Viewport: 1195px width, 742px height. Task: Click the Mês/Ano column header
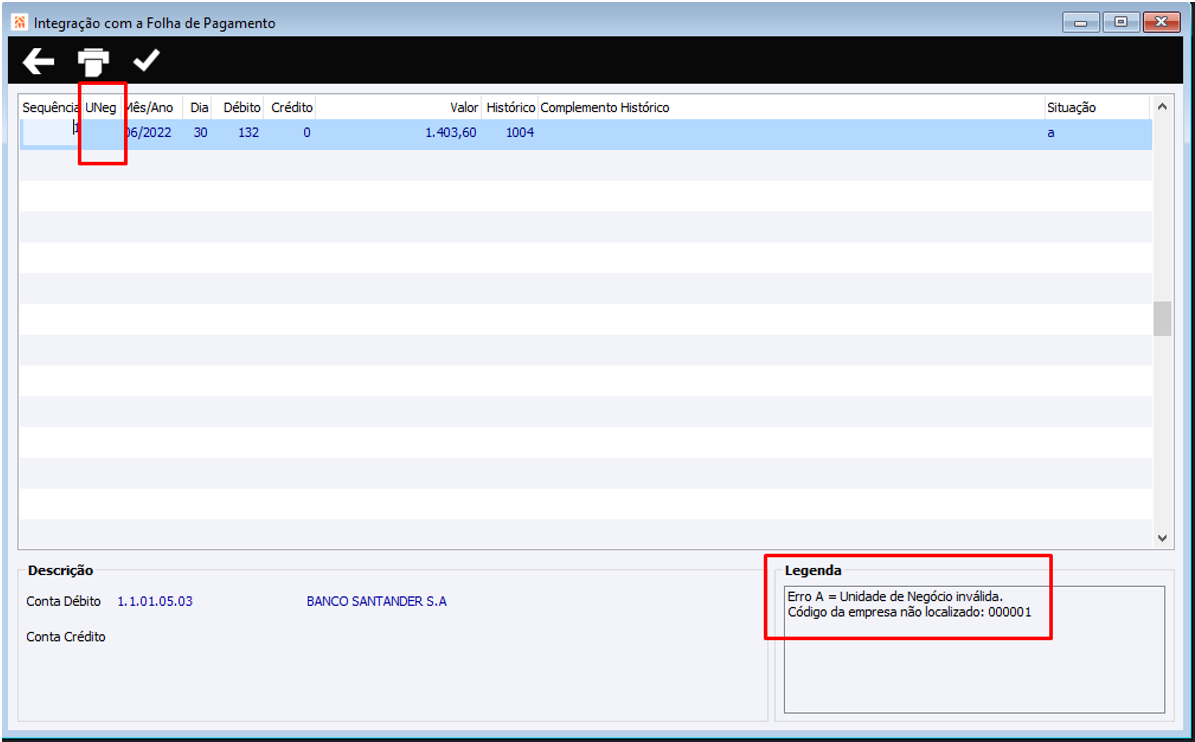click(x=149, y=107)
